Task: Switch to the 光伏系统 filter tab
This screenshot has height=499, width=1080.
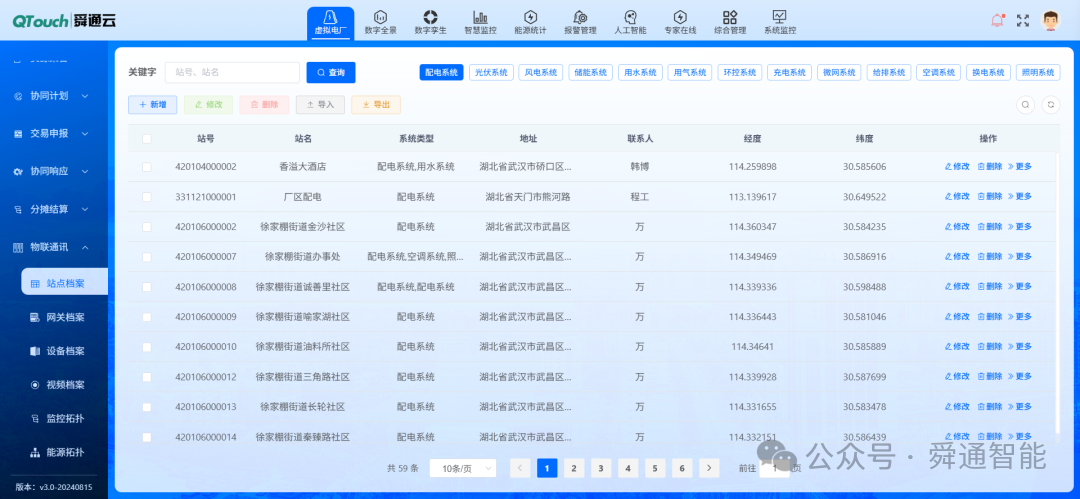Action: (491, 72)
